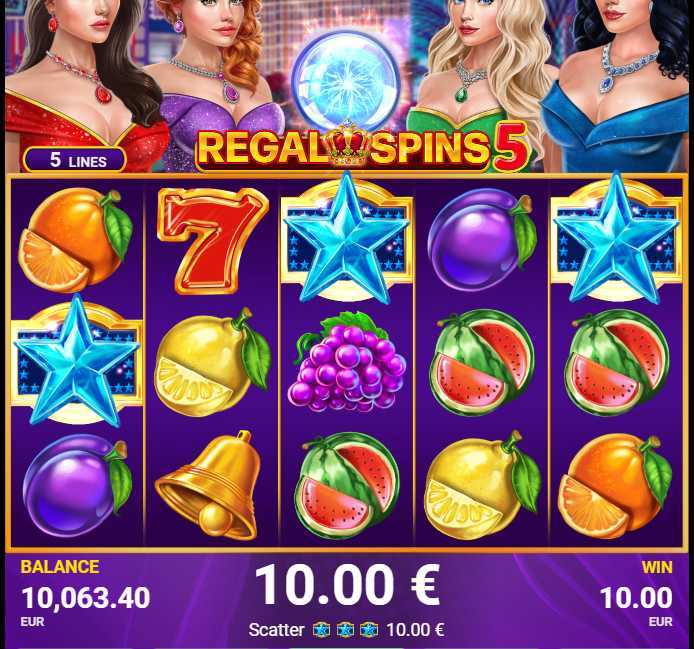Click the Regal Spins 5 logo
This screenshot has height=649, width=694.
point(362,147)
